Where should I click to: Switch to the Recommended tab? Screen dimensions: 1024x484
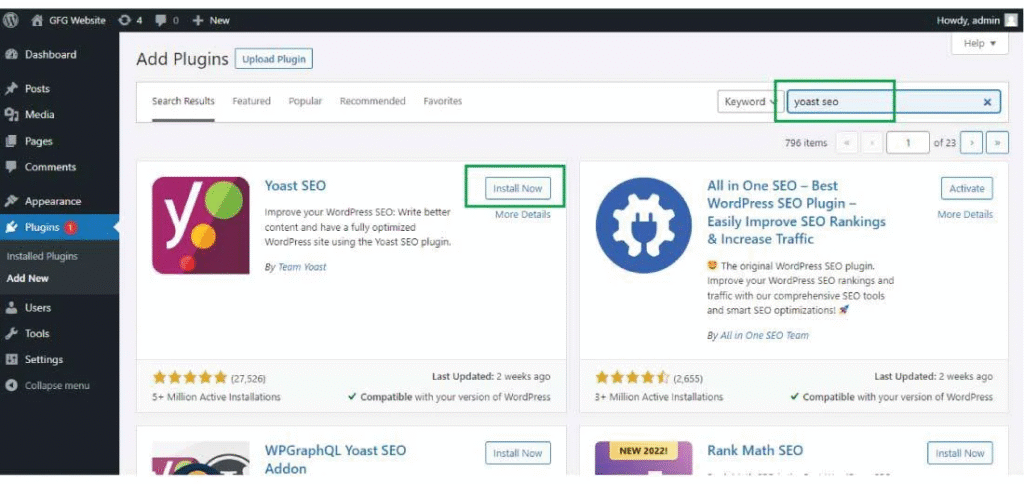pyautogui.click(x=372, y=101)
